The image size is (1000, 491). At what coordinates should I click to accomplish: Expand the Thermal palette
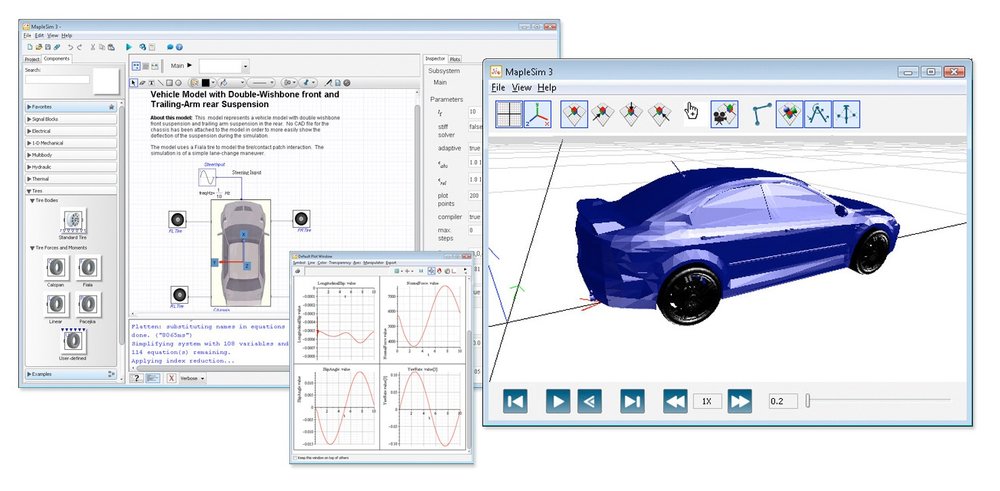coord(70,179)
